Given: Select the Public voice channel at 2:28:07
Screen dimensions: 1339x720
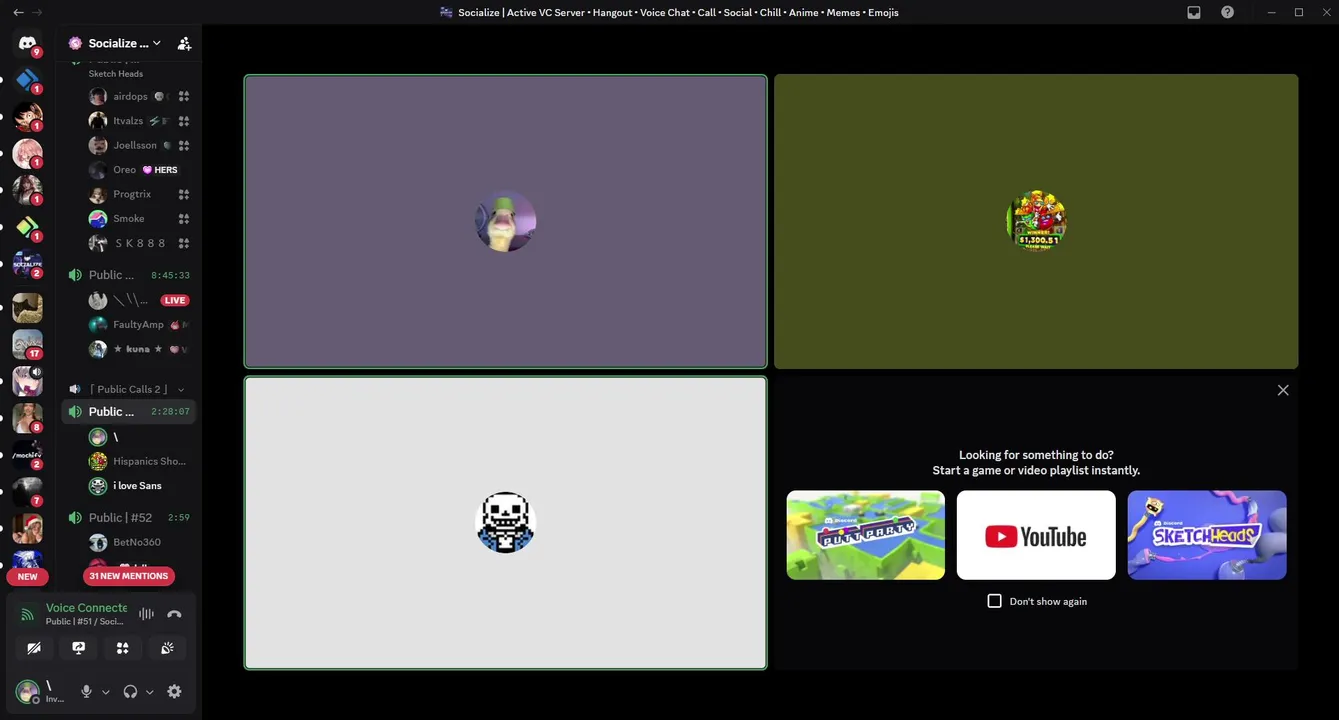Looking at the screenshot, I should [x=128, y=412].
